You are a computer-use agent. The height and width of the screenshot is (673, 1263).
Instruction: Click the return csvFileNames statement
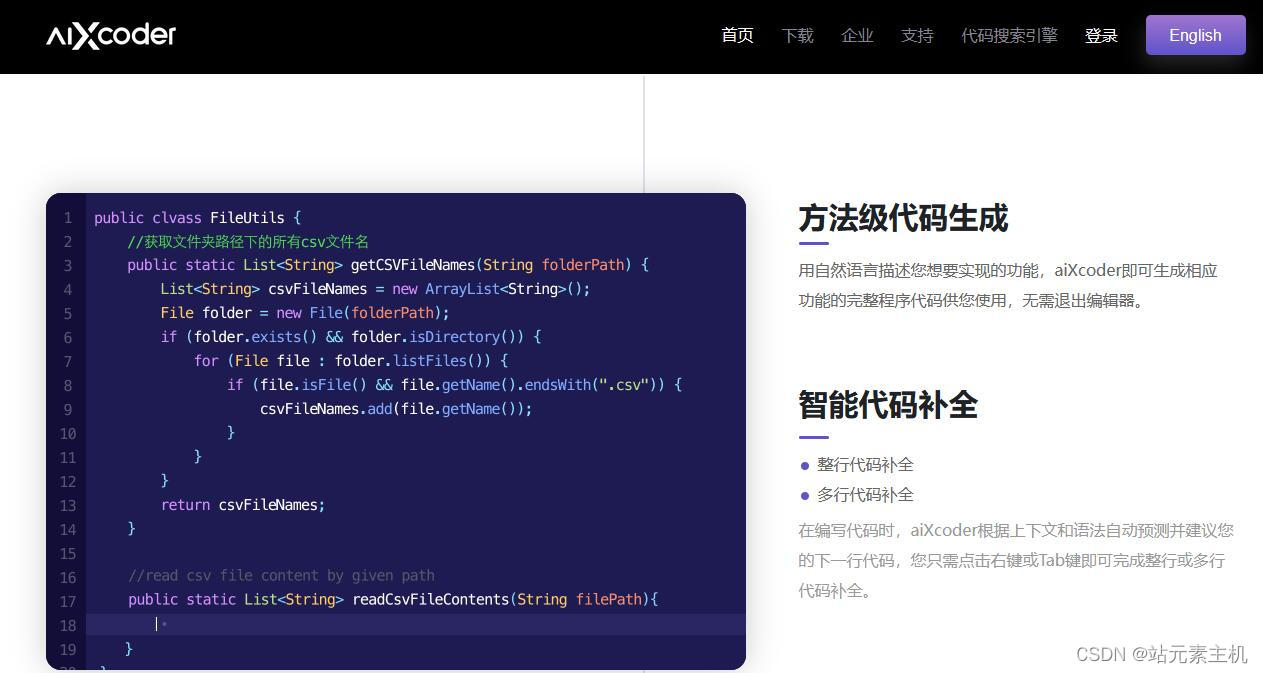click(242, 505)
